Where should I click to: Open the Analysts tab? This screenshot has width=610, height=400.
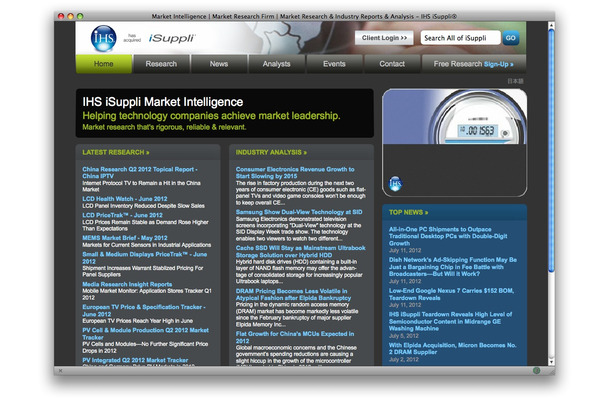276,64
